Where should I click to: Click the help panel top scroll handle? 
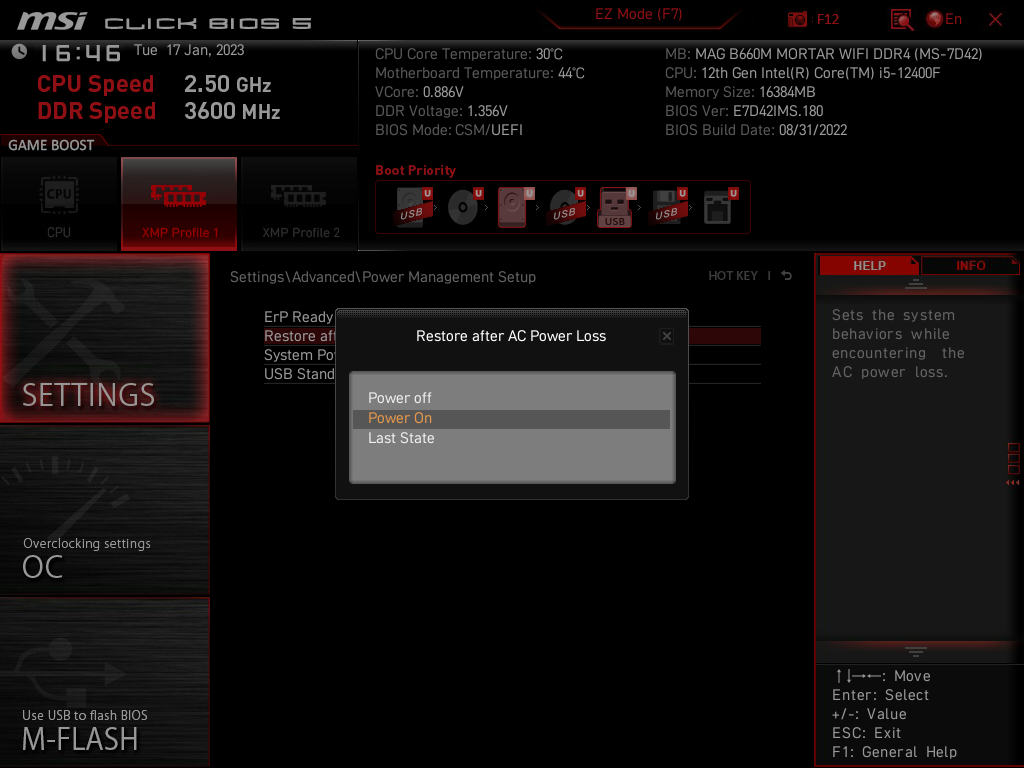916,284
